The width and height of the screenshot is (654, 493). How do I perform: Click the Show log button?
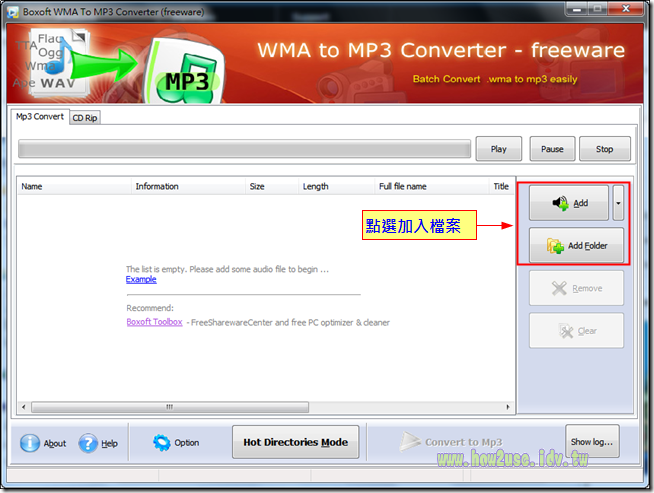coord(593,441)
